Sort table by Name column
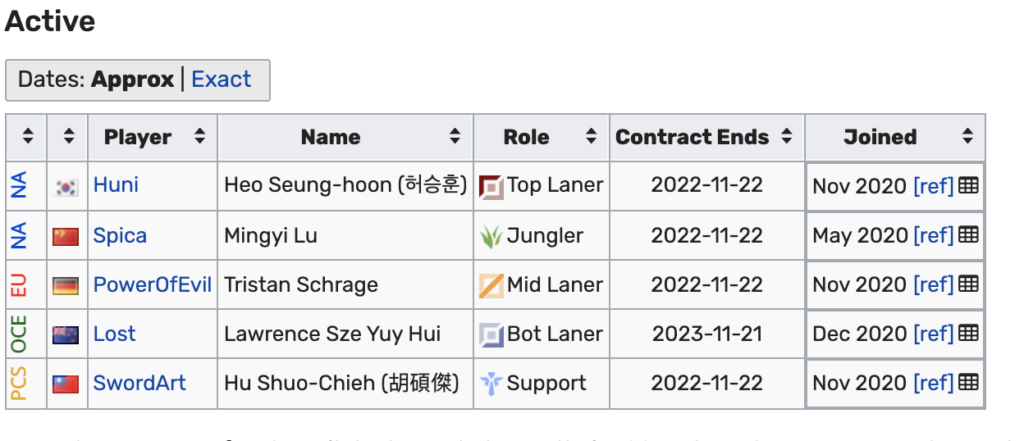The height and width of the screenshot is (441, 1024). point(455,137)
